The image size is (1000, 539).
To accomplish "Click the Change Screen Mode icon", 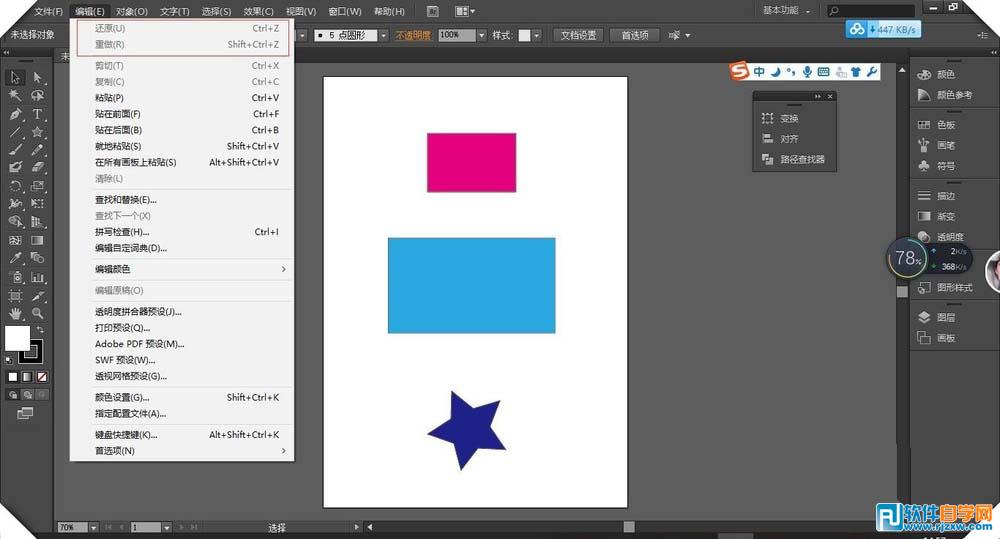I will (x=26, y=413).
